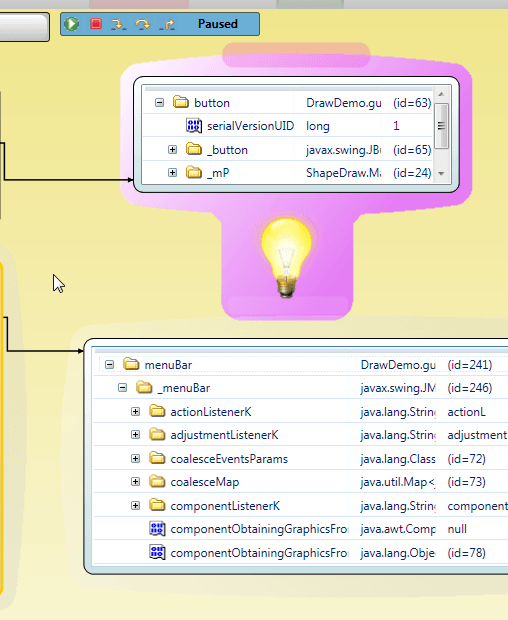This screenshot has width=508, height=620.
Task: Expand the coalesceMap node
Action: tap(136, 482)
